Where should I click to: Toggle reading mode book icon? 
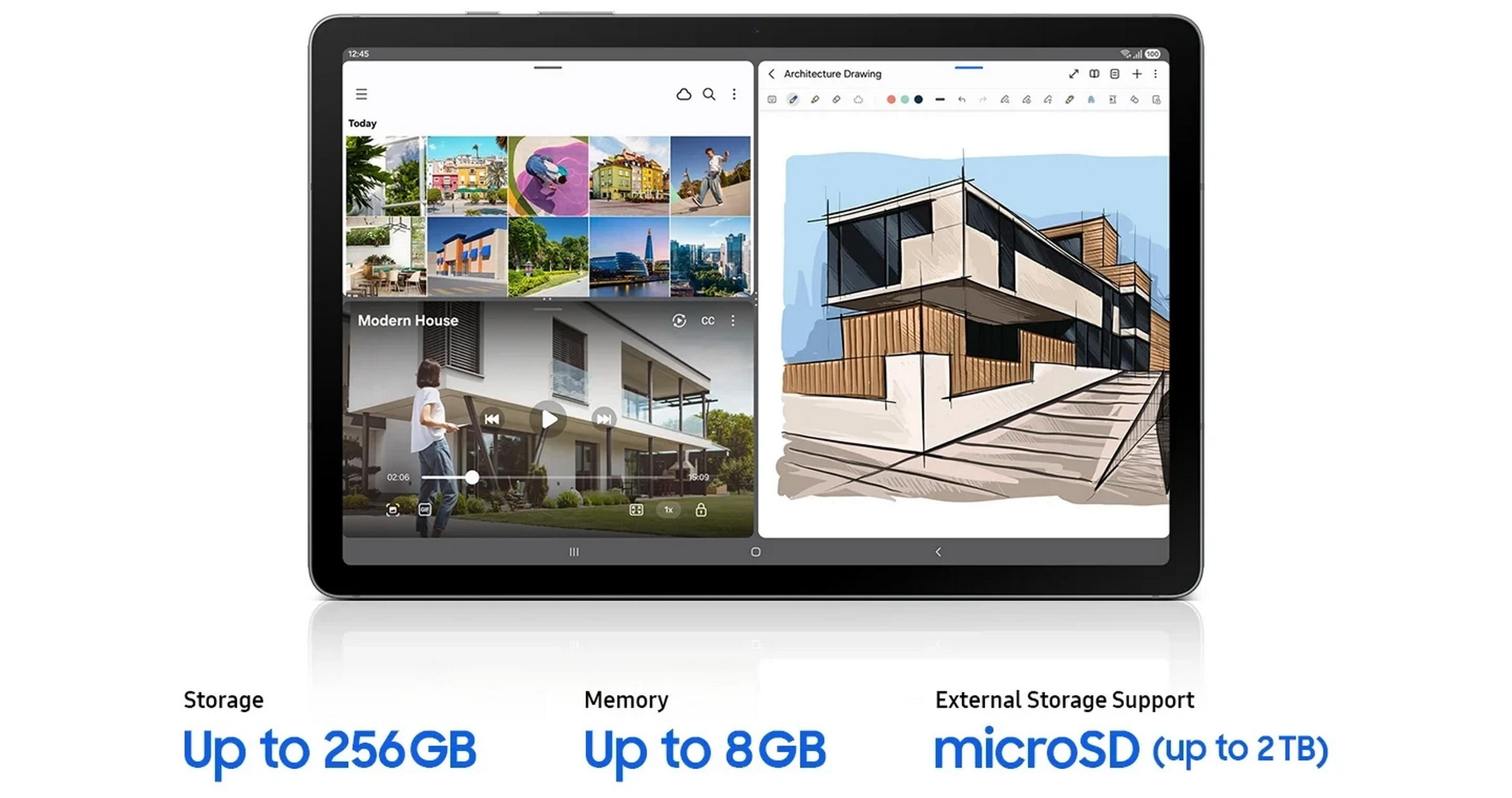1094,74
